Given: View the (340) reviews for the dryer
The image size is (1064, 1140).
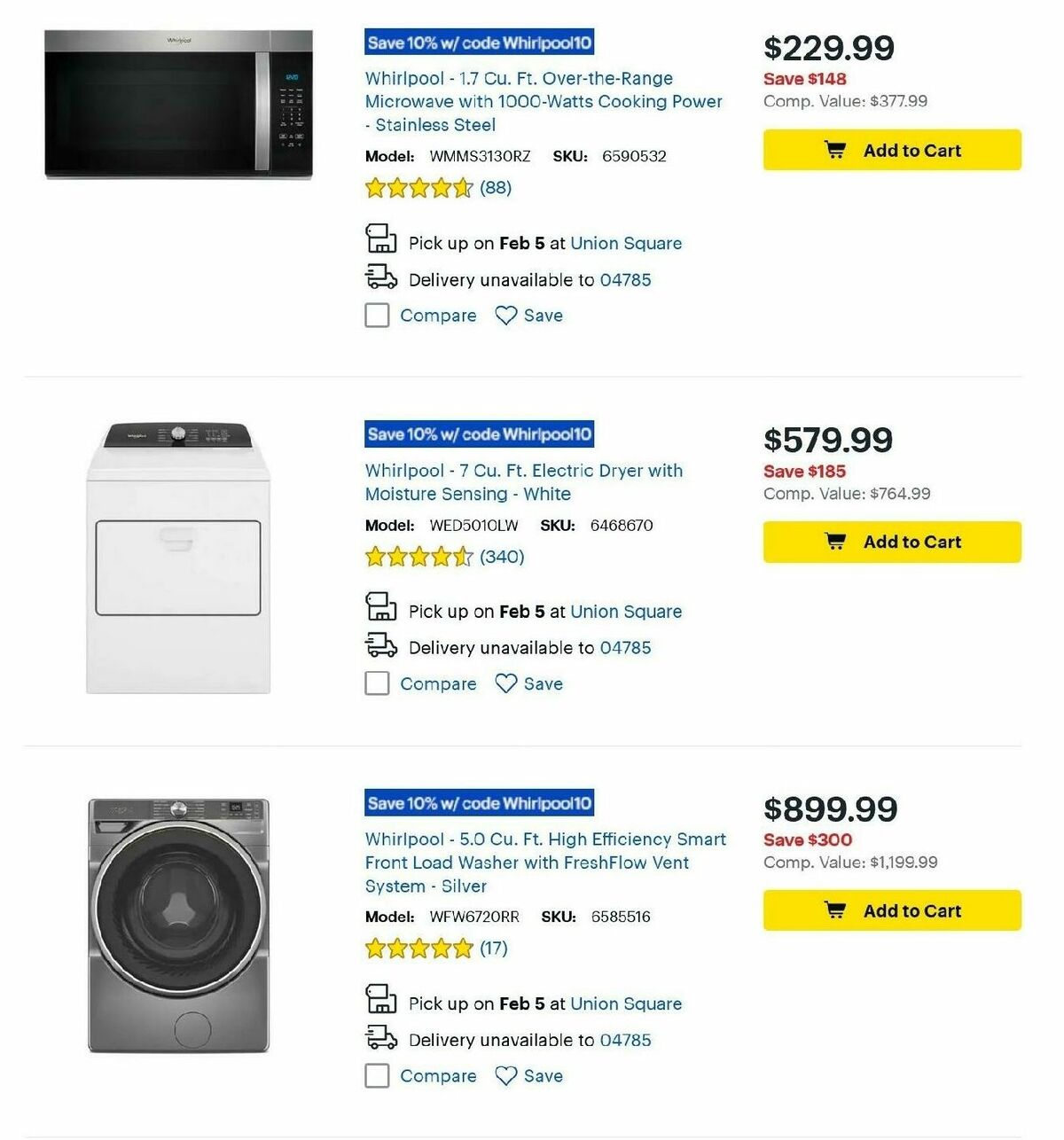Looking at the screenshot, I should (501, 557).
